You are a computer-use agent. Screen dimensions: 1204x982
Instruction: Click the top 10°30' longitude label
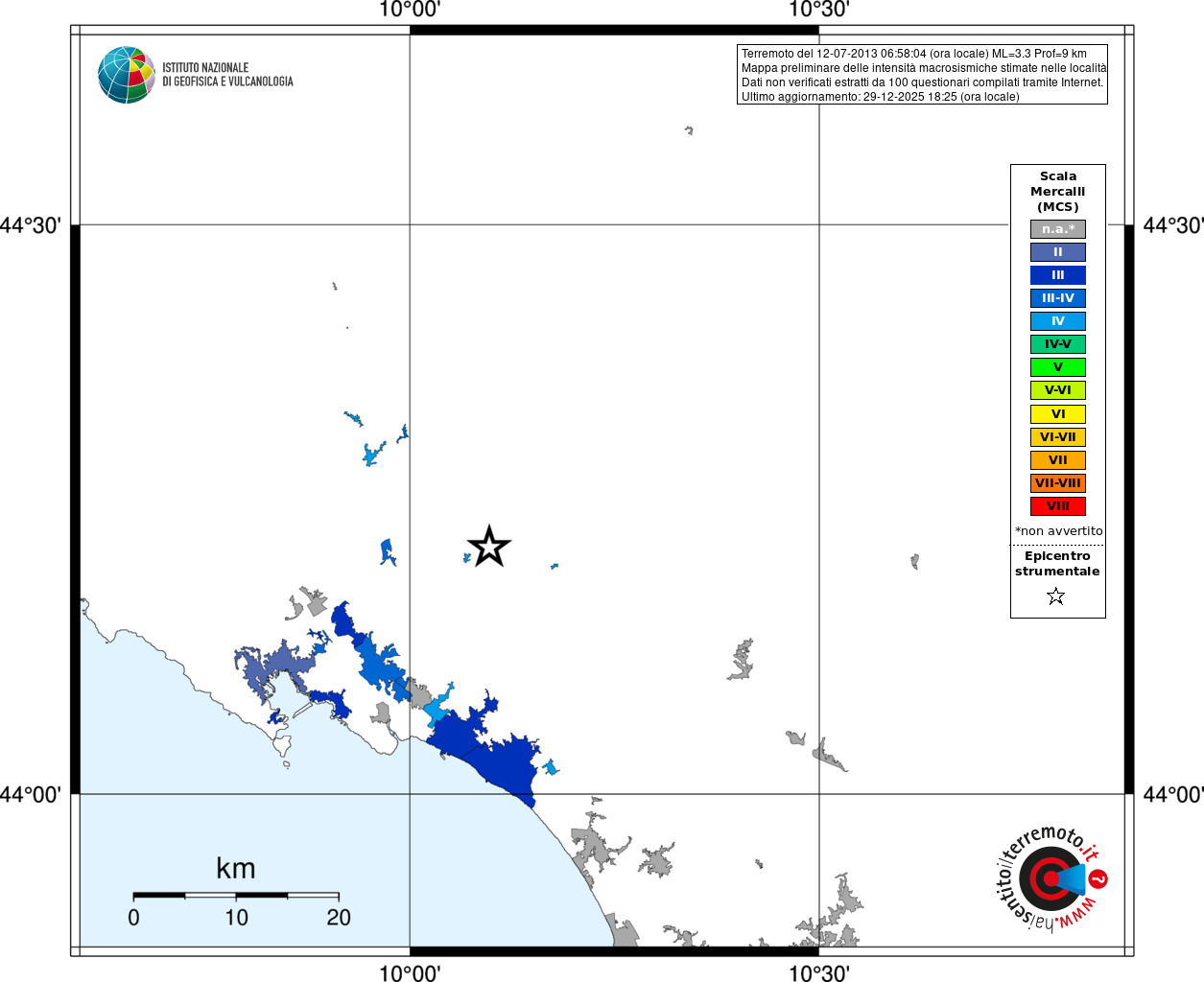tap(819, 11)
